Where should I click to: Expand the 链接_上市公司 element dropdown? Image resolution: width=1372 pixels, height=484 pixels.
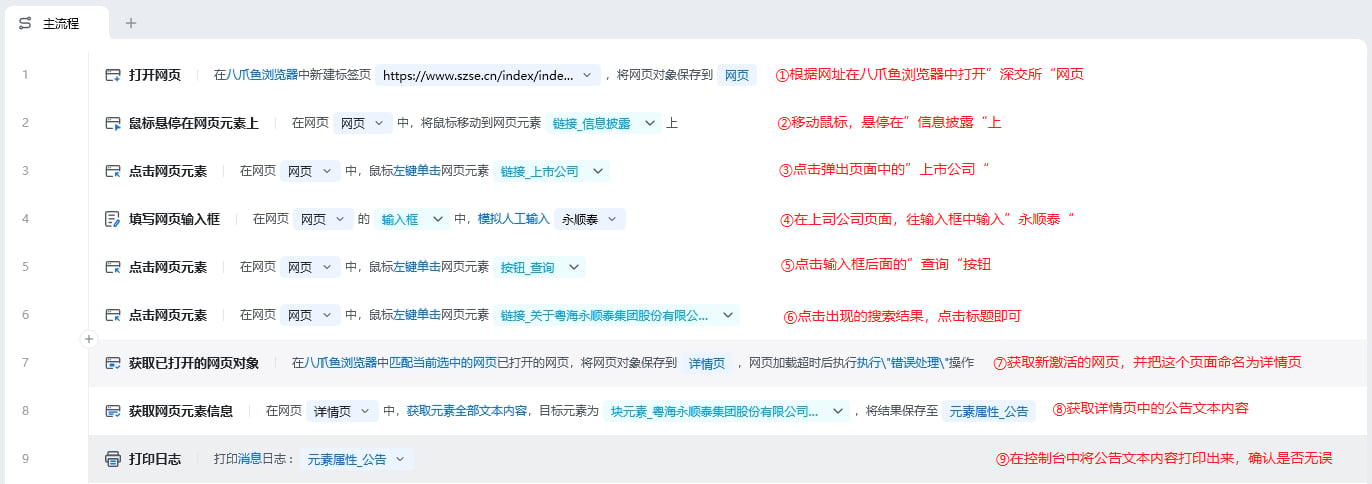tap(551, 171)
